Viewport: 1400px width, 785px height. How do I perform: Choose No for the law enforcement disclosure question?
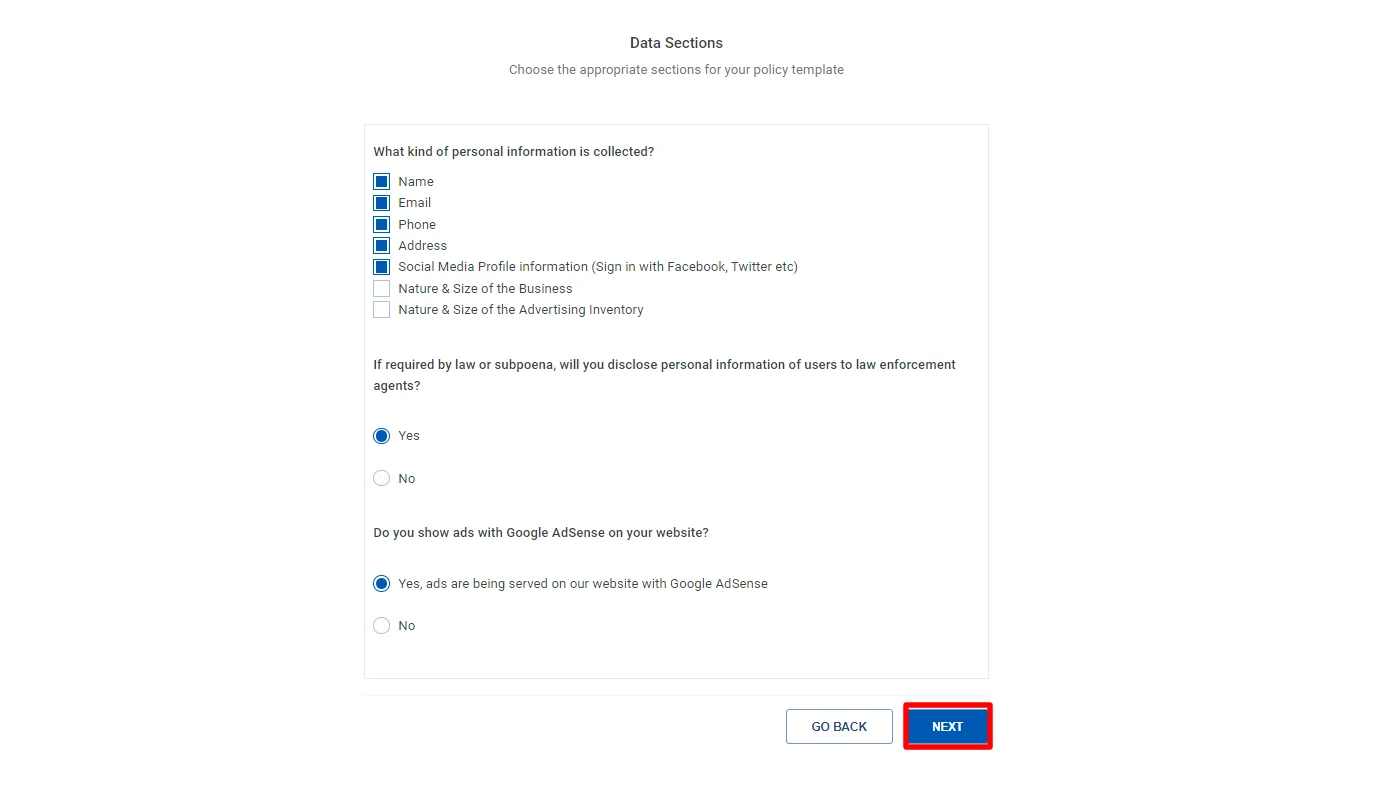pyautogui.click(x=381, y=478)
